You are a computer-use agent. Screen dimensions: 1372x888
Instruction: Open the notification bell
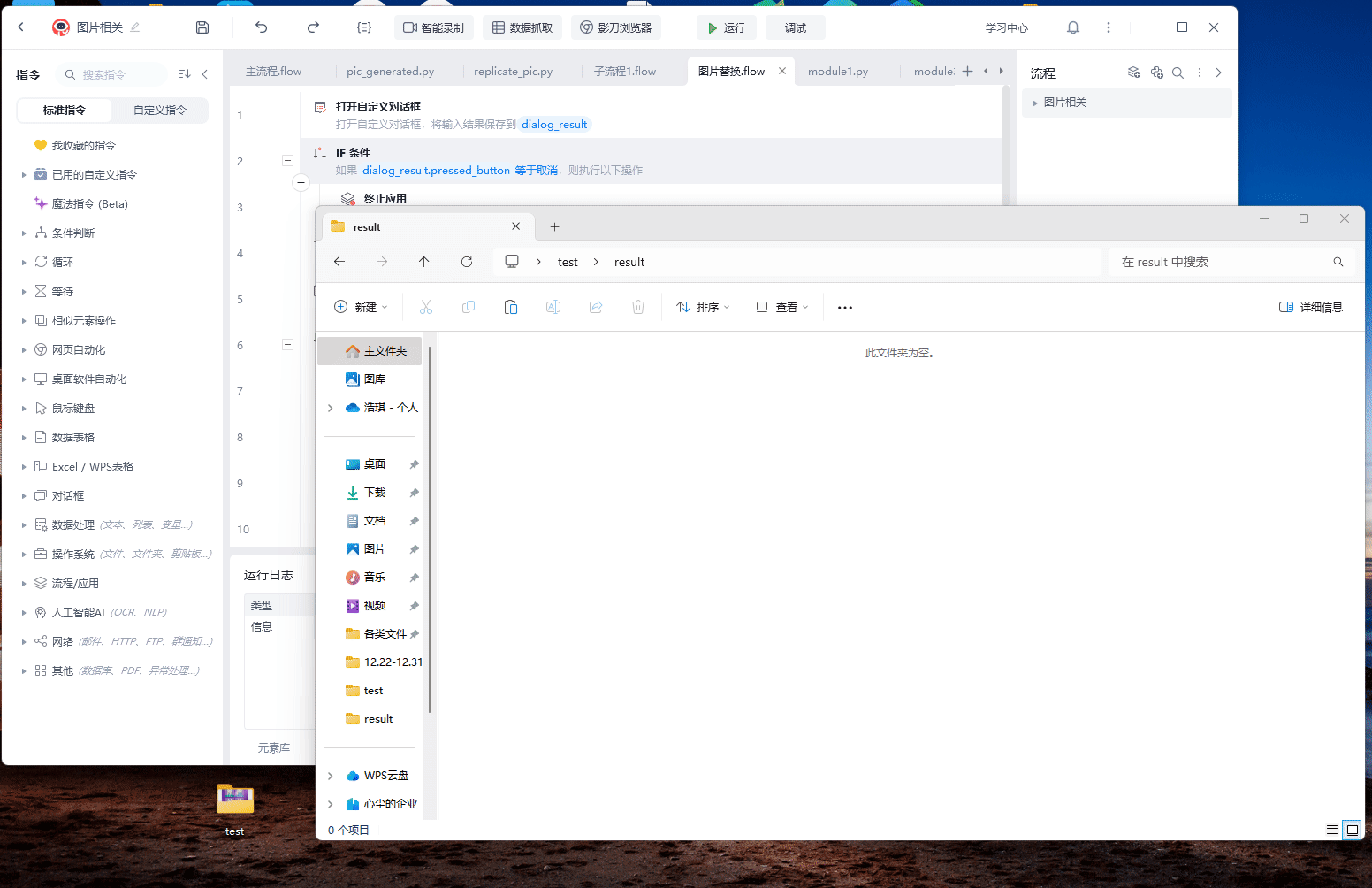(x=1072, y=27)
